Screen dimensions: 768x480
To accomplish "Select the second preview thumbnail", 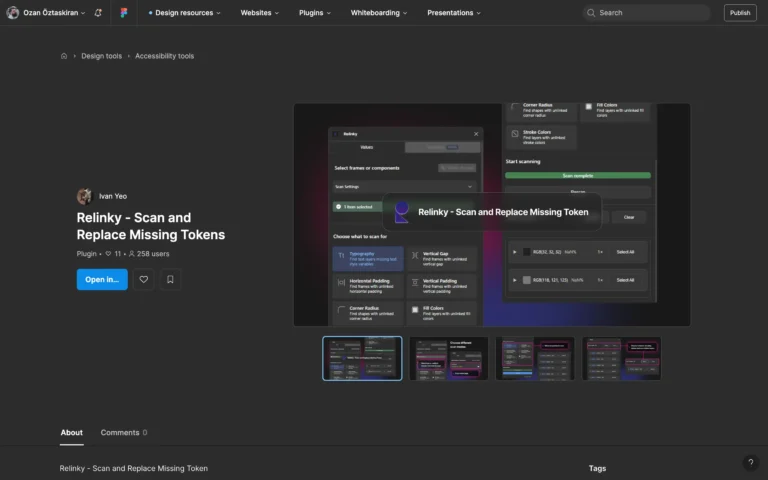I will pyautogui.click(x=449, y=358).
